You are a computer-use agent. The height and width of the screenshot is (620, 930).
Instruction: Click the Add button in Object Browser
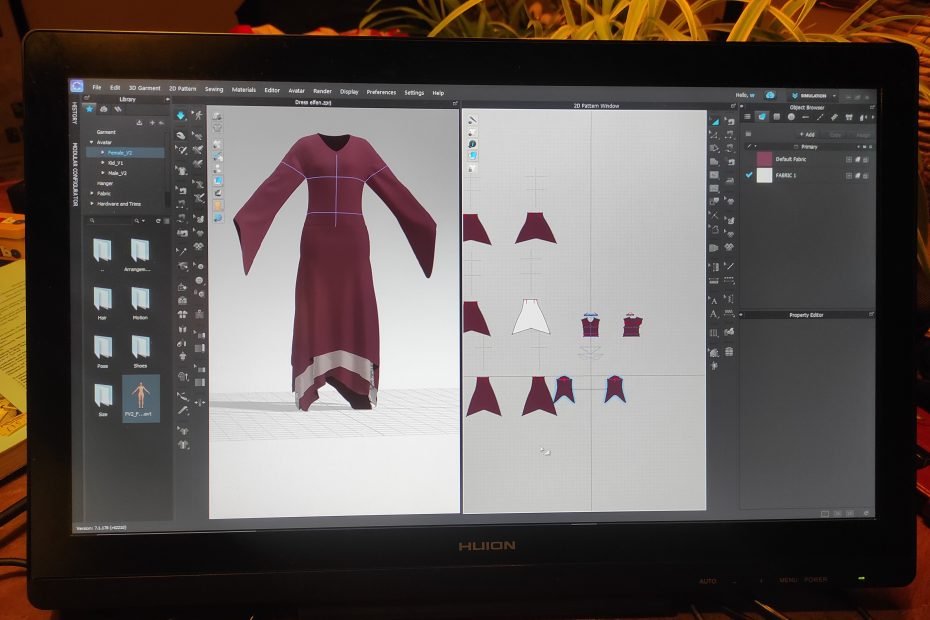pos(806,134)
